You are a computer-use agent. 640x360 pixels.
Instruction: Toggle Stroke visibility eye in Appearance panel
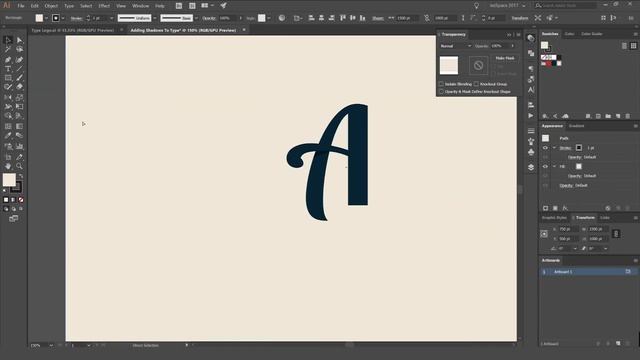click(545, 148)
